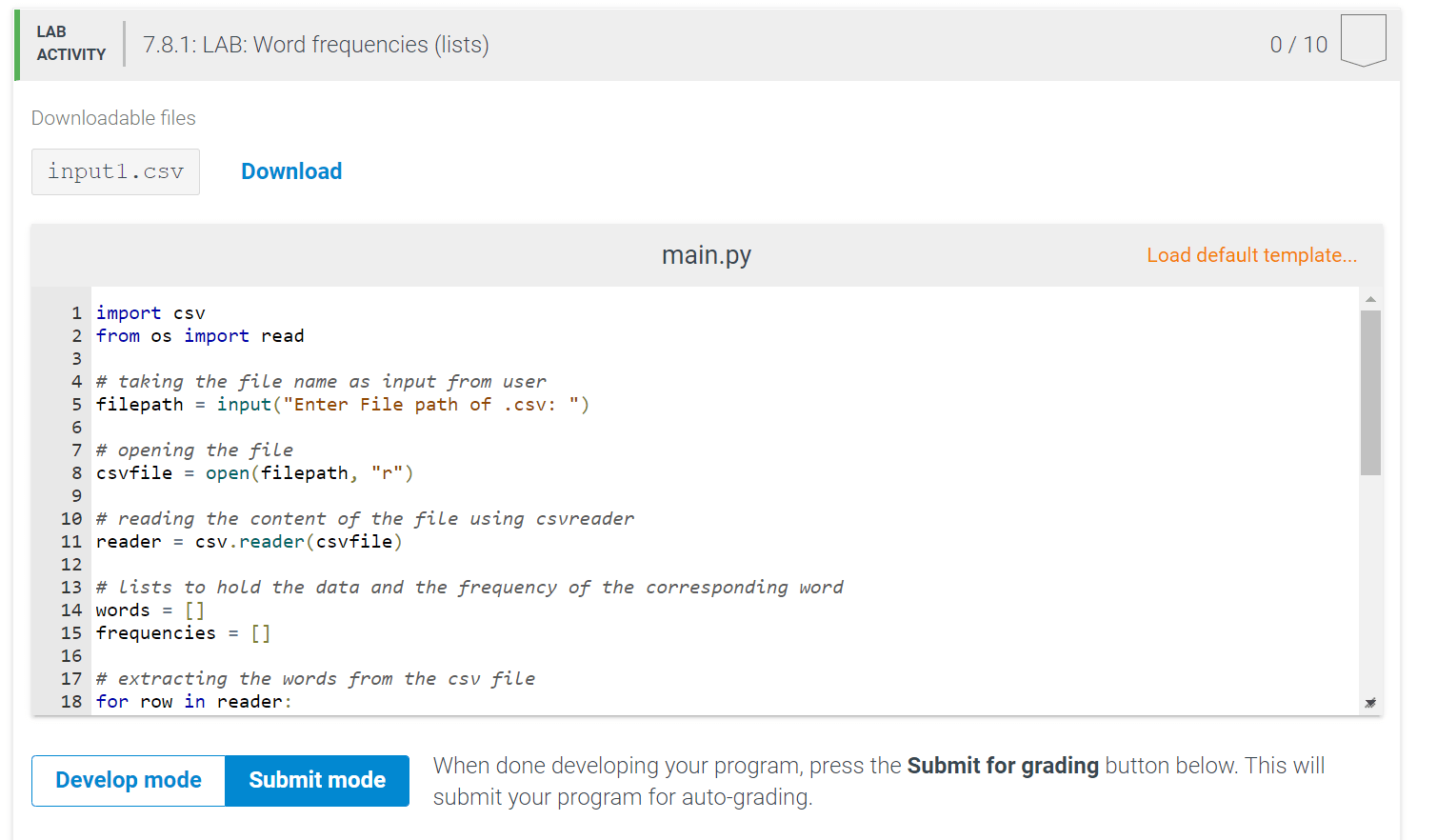The height and width of the screenshot is (840, 1437).
Task: Click the completion badge icon beside the score
Action: pyautogui.click(x=1363, y=41)
